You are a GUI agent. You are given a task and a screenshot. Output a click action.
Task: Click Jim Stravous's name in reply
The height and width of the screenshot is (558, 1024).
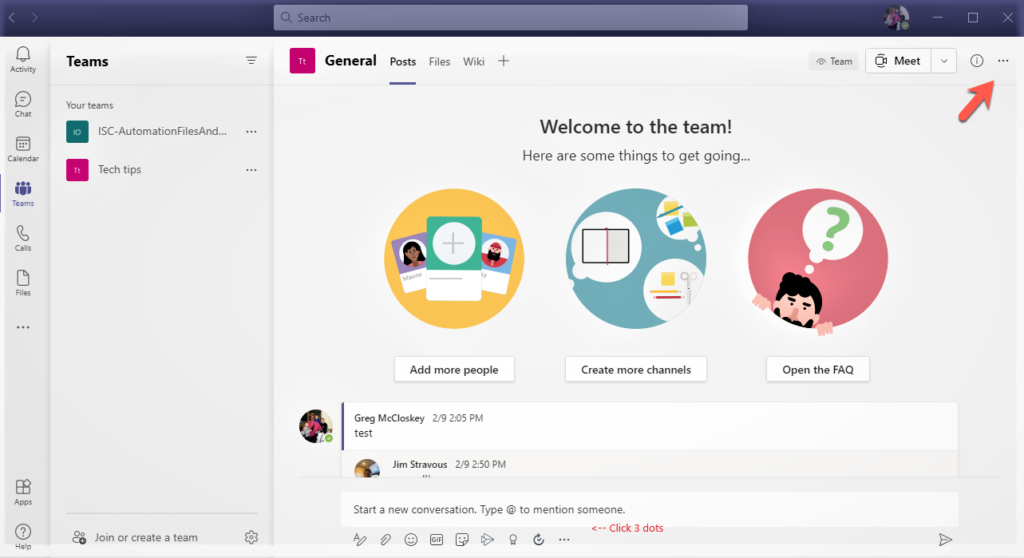click(420, 465)
